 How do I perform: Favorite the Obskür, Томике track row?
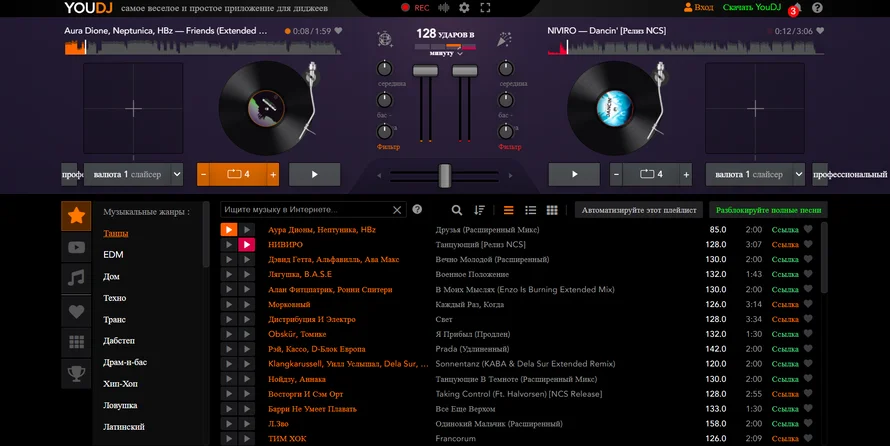[x=808, y=334]
